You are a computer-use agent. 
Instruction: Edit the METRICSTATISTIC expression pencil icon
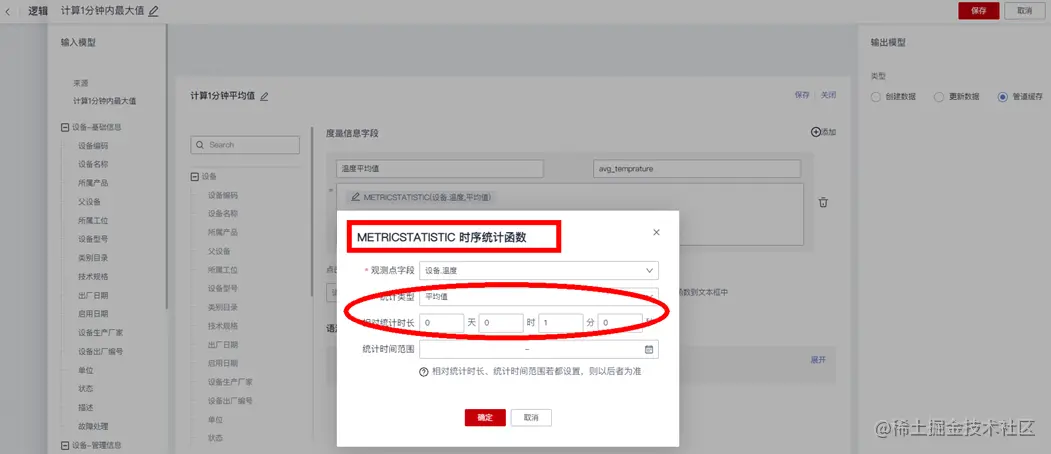355,198
